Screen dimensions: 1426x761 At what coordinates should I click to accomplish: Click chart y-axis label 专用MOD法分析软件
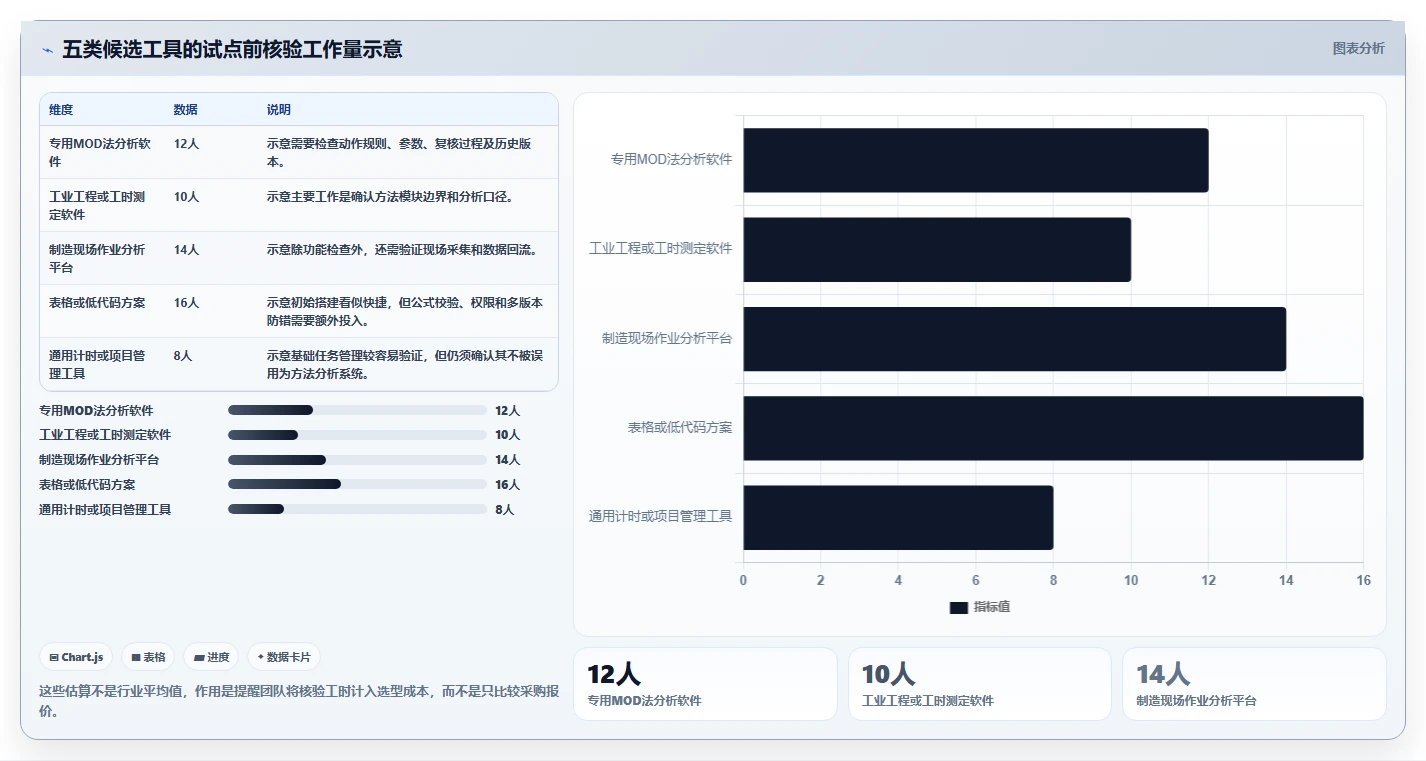point(672,159)
